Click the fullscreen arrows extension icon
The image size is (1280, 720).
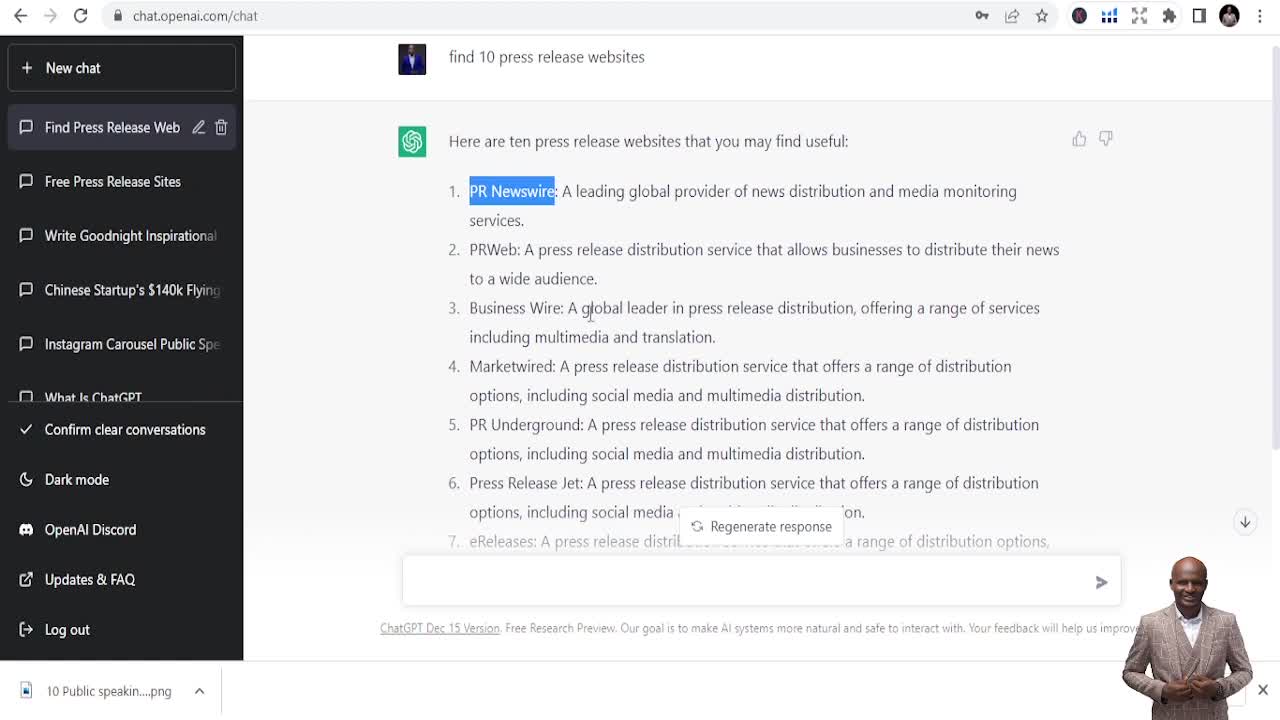[1139, 16]
